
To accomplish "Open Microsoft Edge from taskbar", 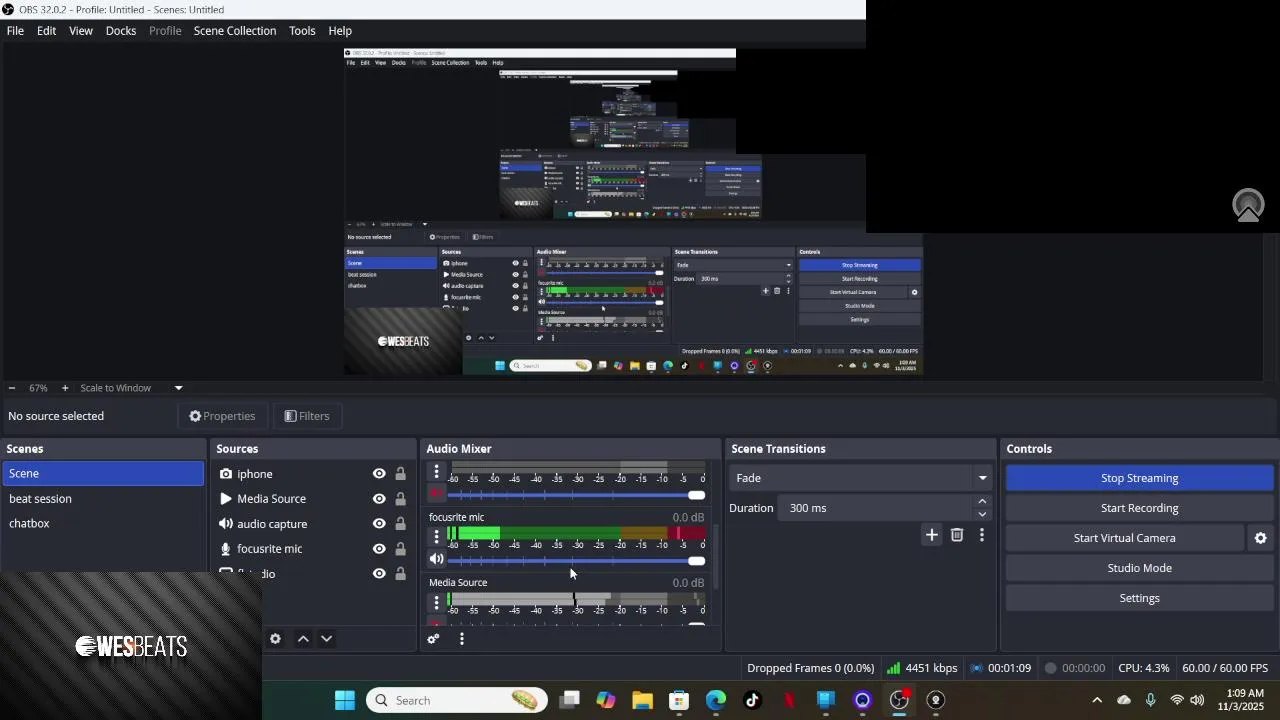I will 716,700.
